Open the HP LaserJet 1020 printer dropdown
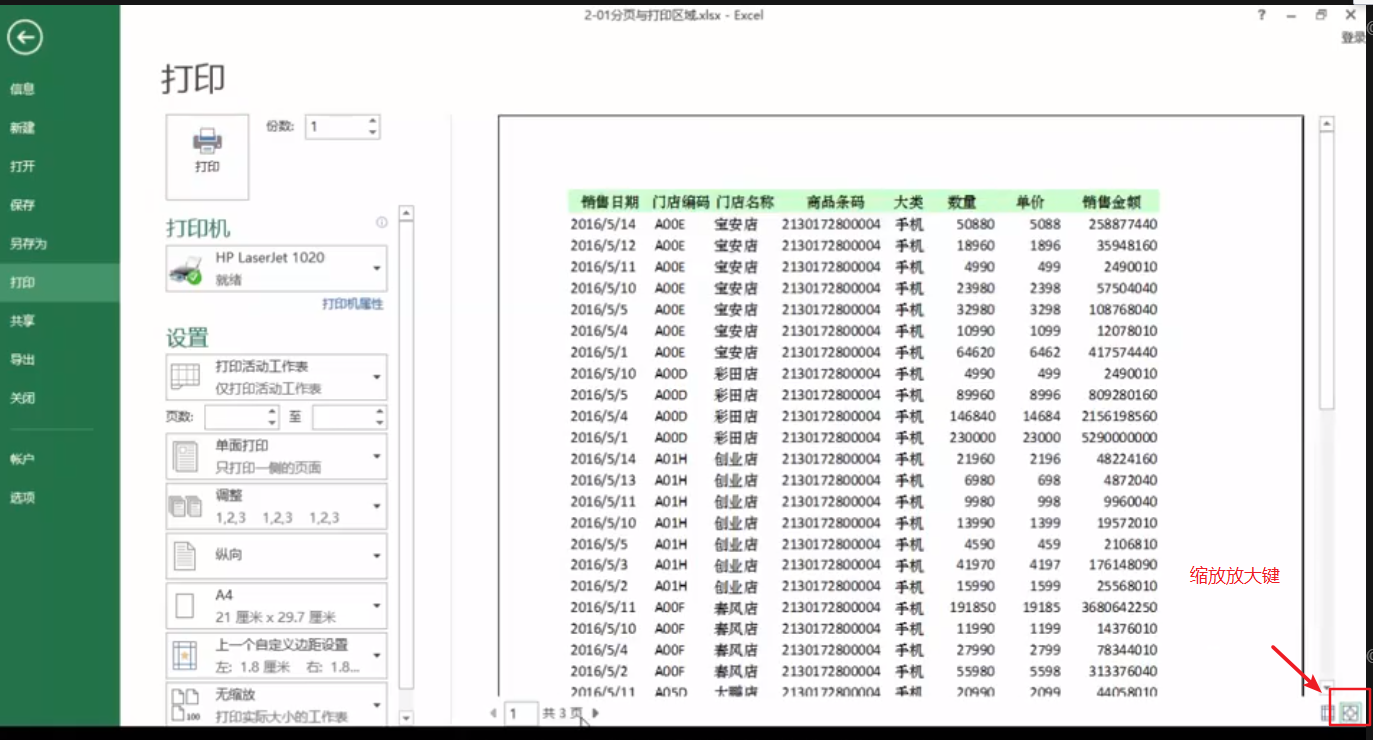 (276, 268)
